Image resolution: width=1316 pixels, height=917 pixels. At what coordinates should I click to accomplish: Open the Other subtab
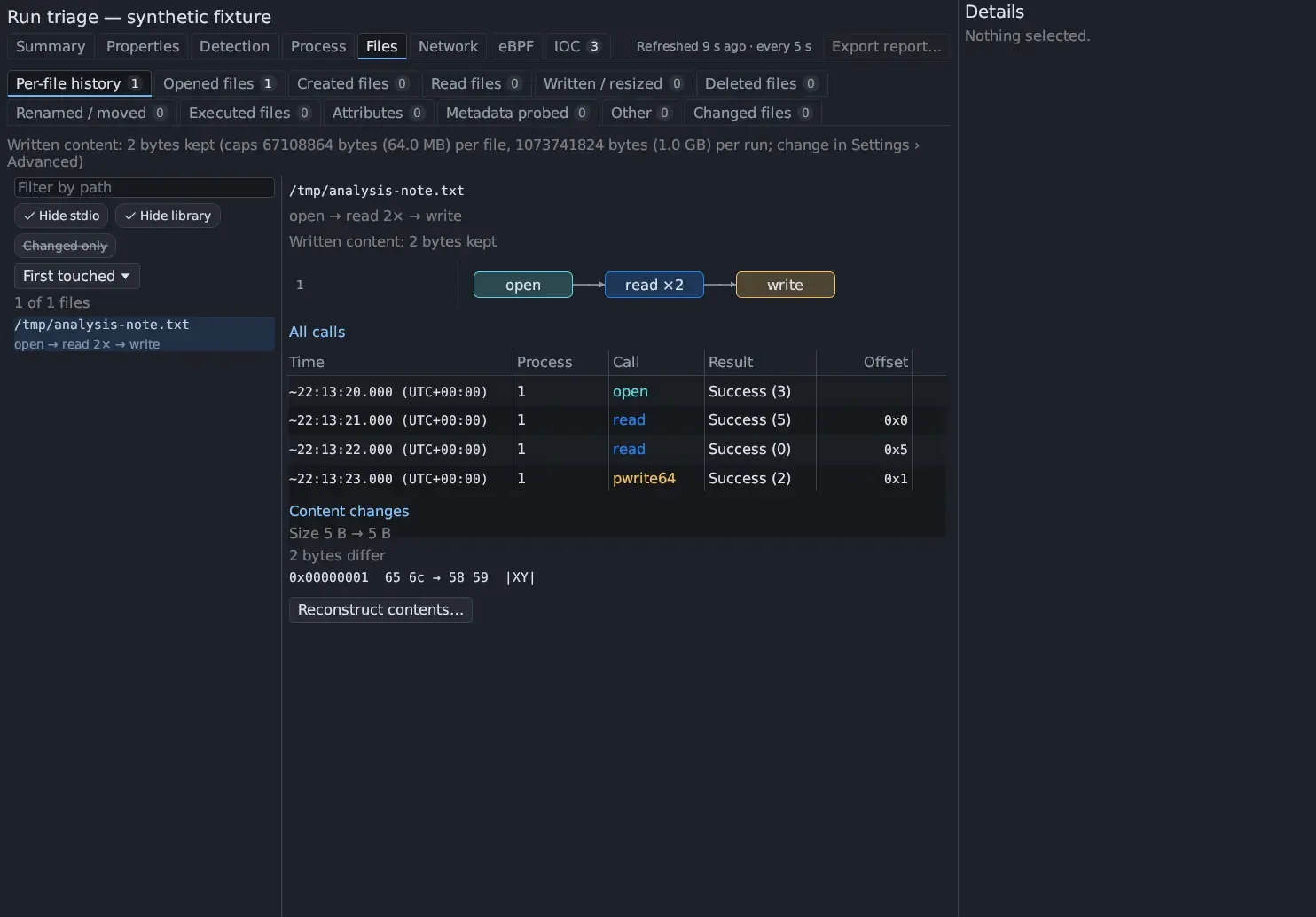pyautogui.click(x=641, y=113)
